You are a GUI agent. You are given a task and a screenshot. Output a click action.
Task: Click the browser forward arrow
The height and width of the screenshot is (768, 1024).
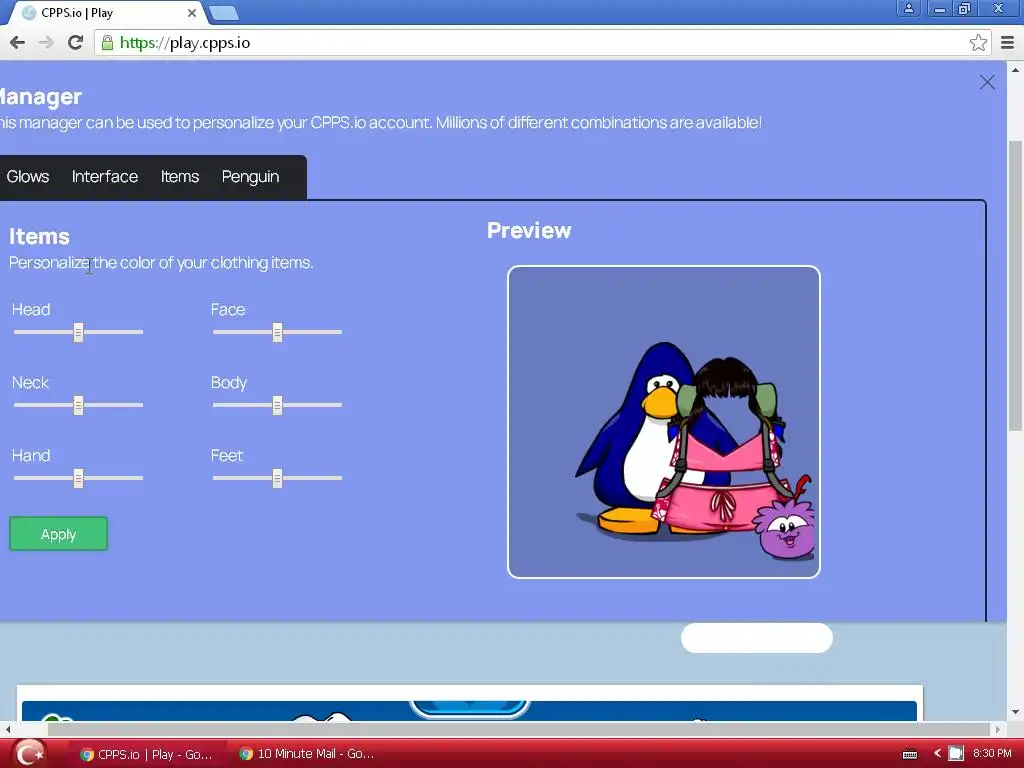point(46,43)
